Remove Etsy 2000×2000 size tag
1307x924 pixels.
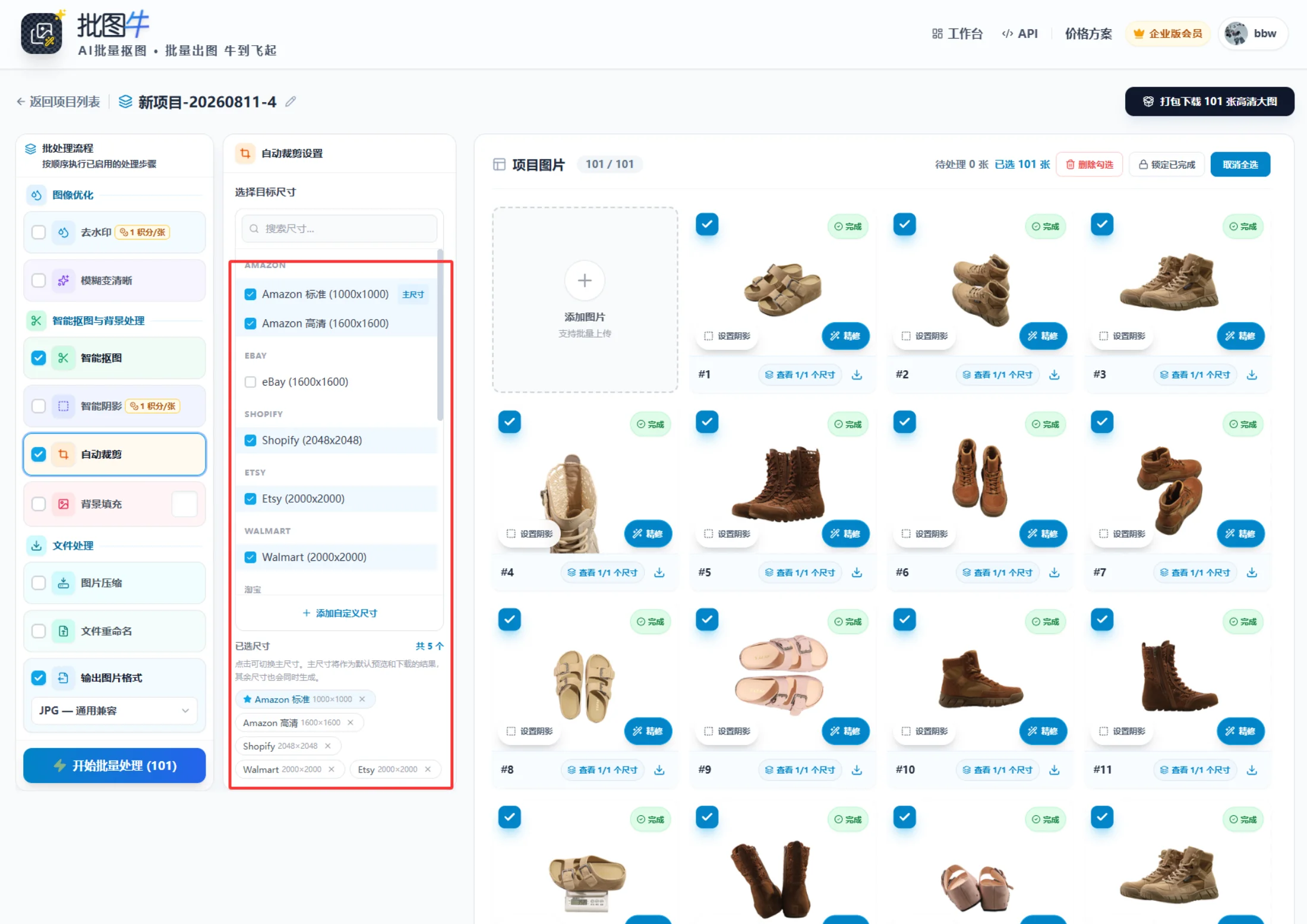click(428, 770)
